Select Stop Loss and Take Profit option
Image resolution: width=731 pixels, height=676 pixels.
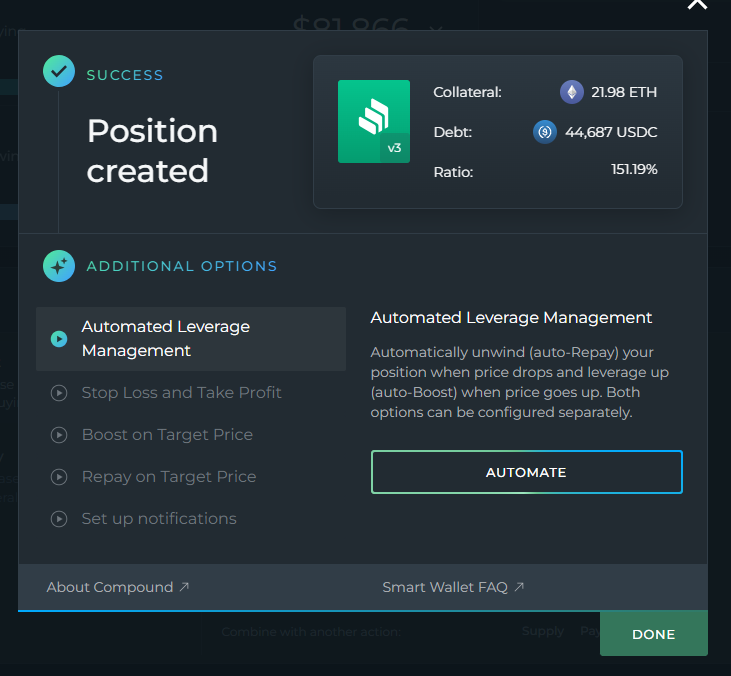coord(181,393)
